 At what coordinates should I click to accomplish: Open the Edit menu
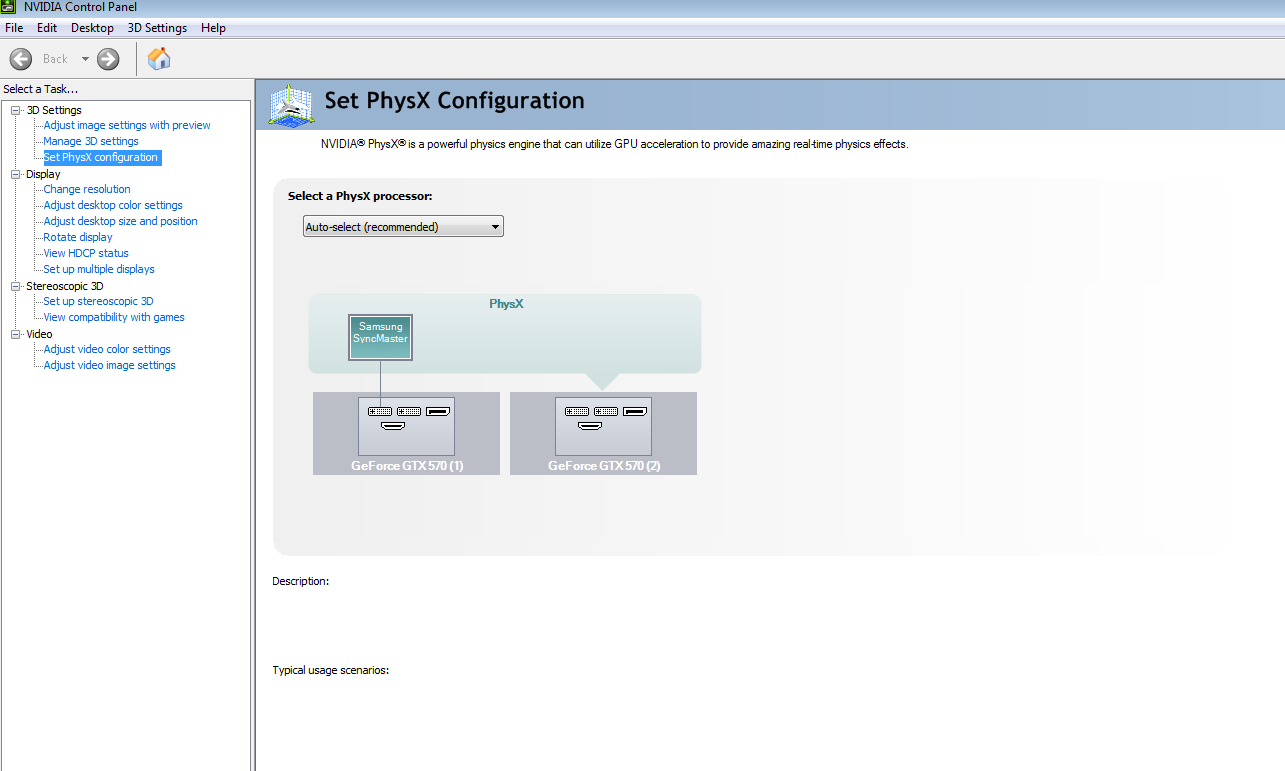click(x=47, y=28)
